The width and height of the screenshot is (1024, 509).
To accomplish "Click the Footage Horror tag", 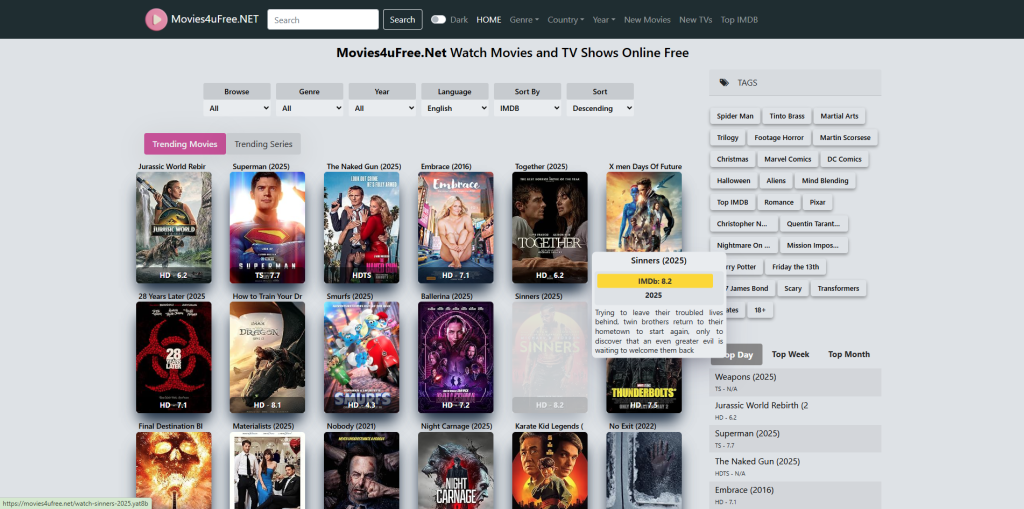I will click(x=779, y=138).
